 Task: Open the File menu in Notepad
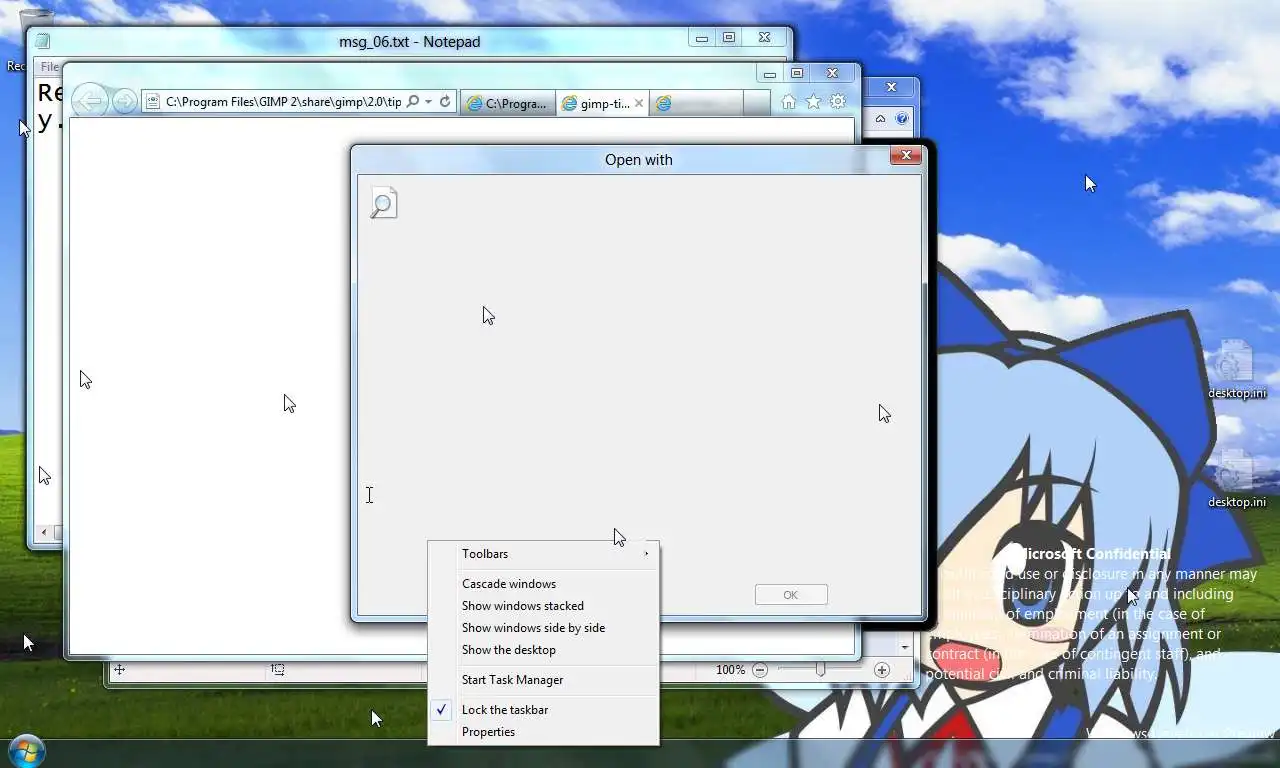pos(49,67)
